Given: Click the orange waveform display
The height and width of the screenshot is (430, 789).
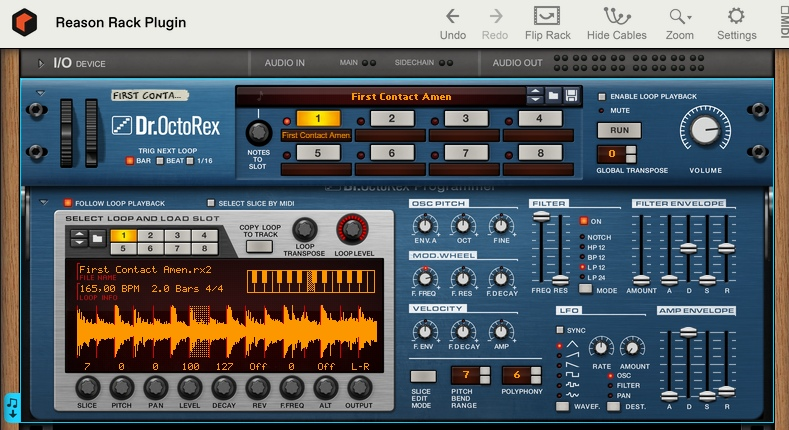Looking at the screenshot, I should pos(226,332).
